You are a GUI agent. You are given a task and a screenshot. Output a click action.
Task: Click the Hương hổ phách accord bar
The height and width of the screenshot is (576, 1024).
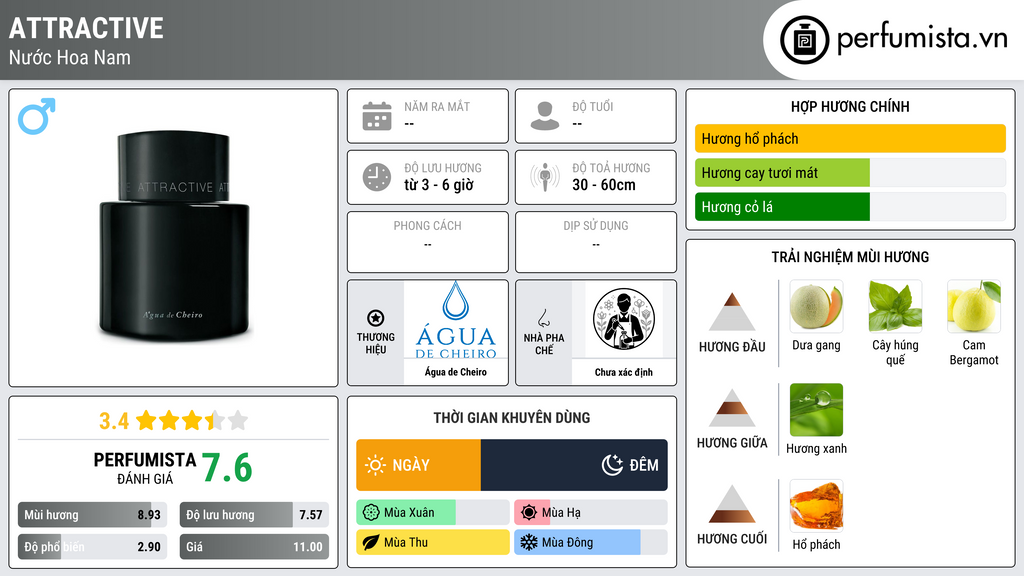tap(850, 138)
